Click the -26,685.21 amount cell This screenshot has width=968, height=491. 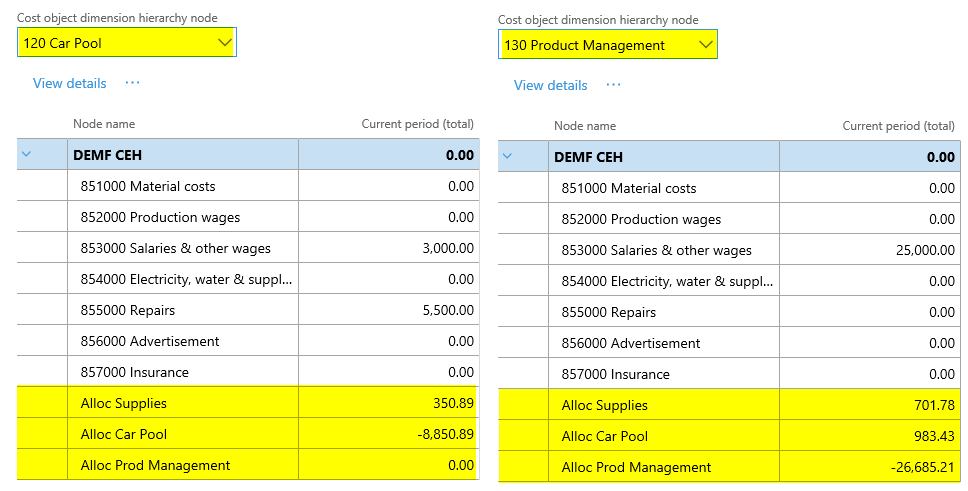[x=922, y=467]
